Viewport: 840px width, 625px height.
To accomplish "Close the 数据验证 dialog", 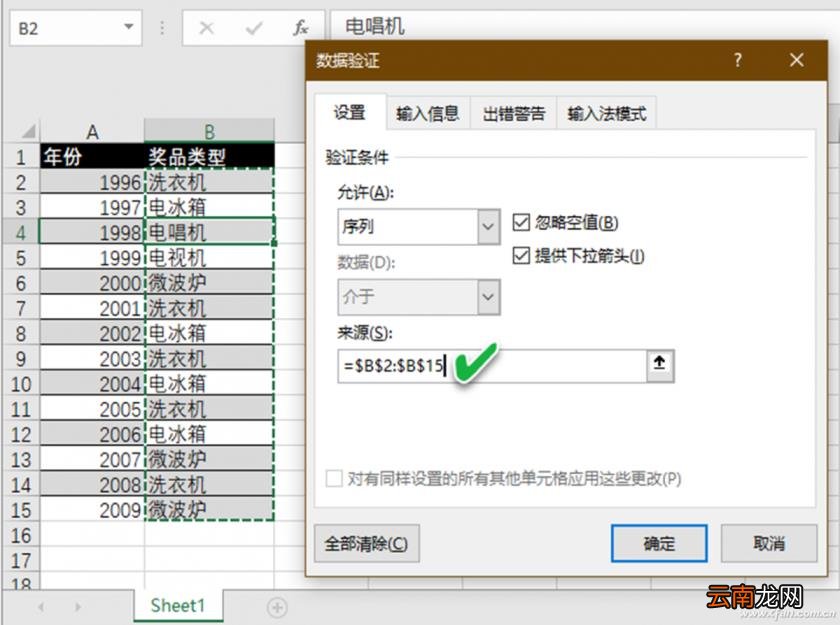I will click(x=797, y=59).
